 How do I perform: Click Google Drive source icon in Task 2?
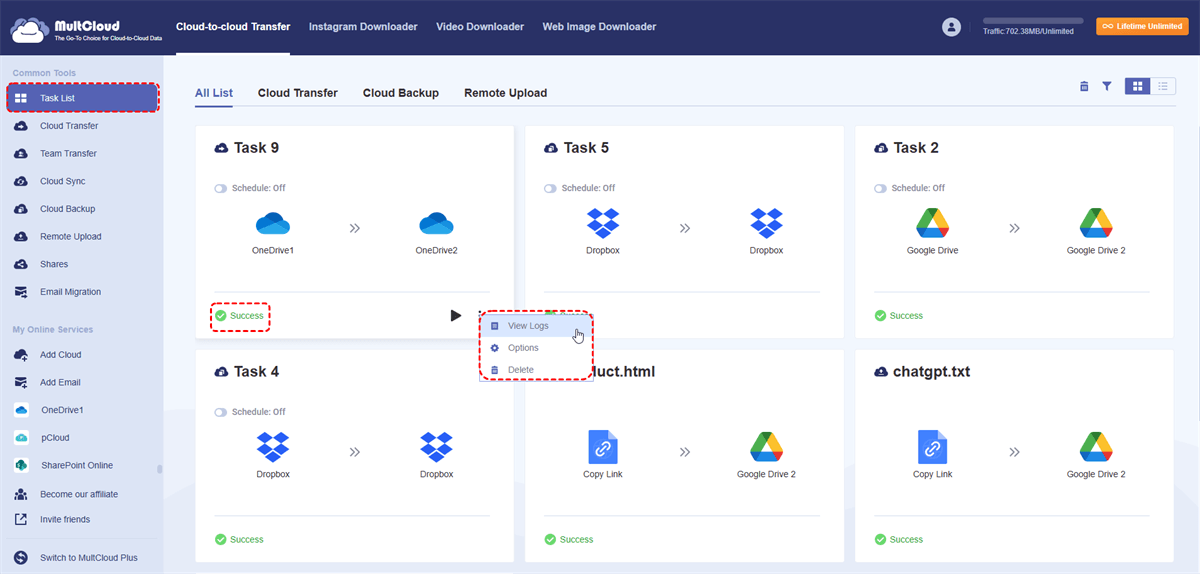(933, 223)
